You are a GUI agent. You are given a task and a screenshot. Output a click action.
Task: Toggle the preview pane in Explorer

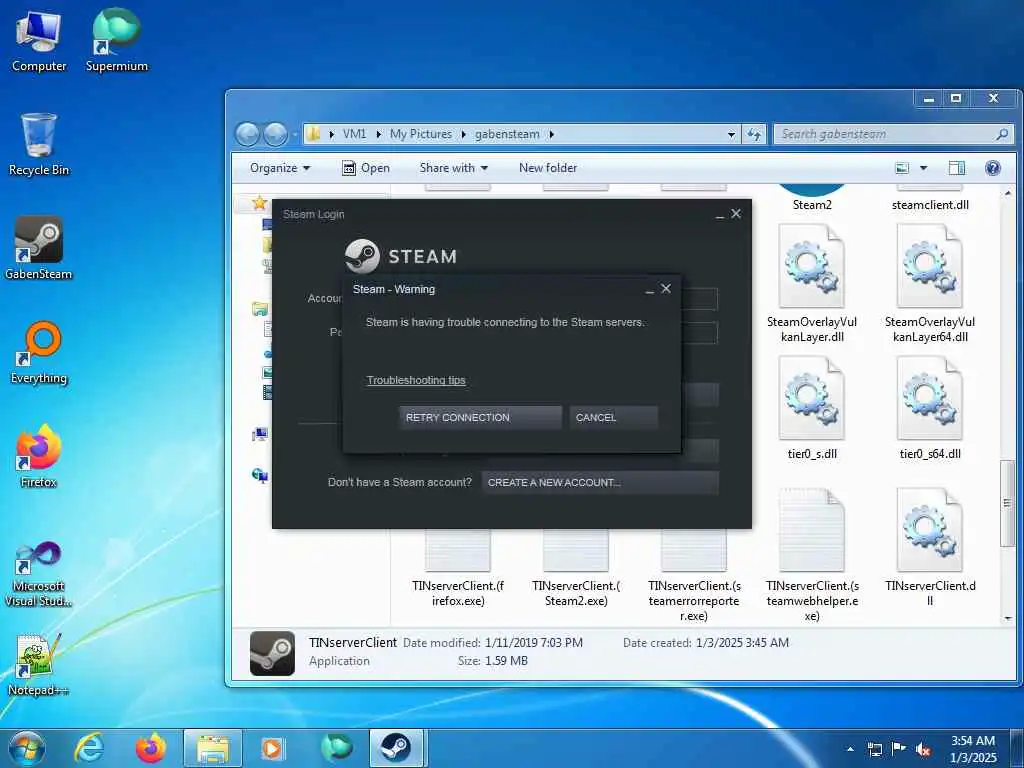957,168
